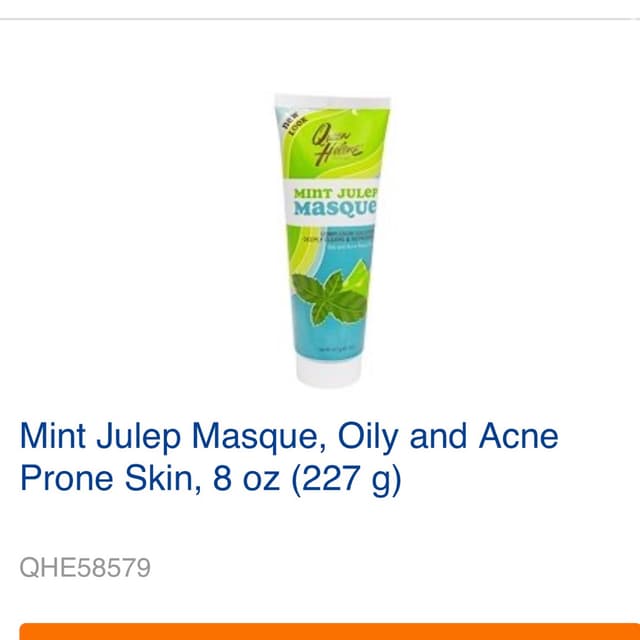Click the small description text under Masque label
Viewport: 640px width, 640px height.
tap(338, 240)
